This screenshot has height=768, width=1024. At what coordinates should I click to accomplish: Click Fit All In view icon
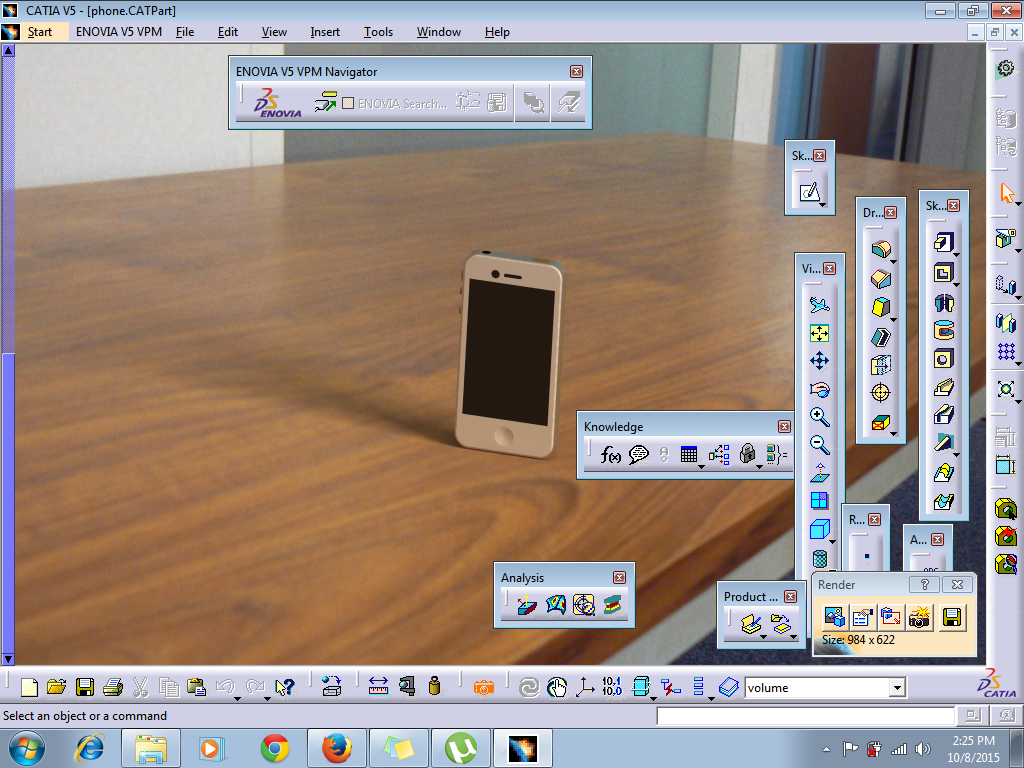820,333
